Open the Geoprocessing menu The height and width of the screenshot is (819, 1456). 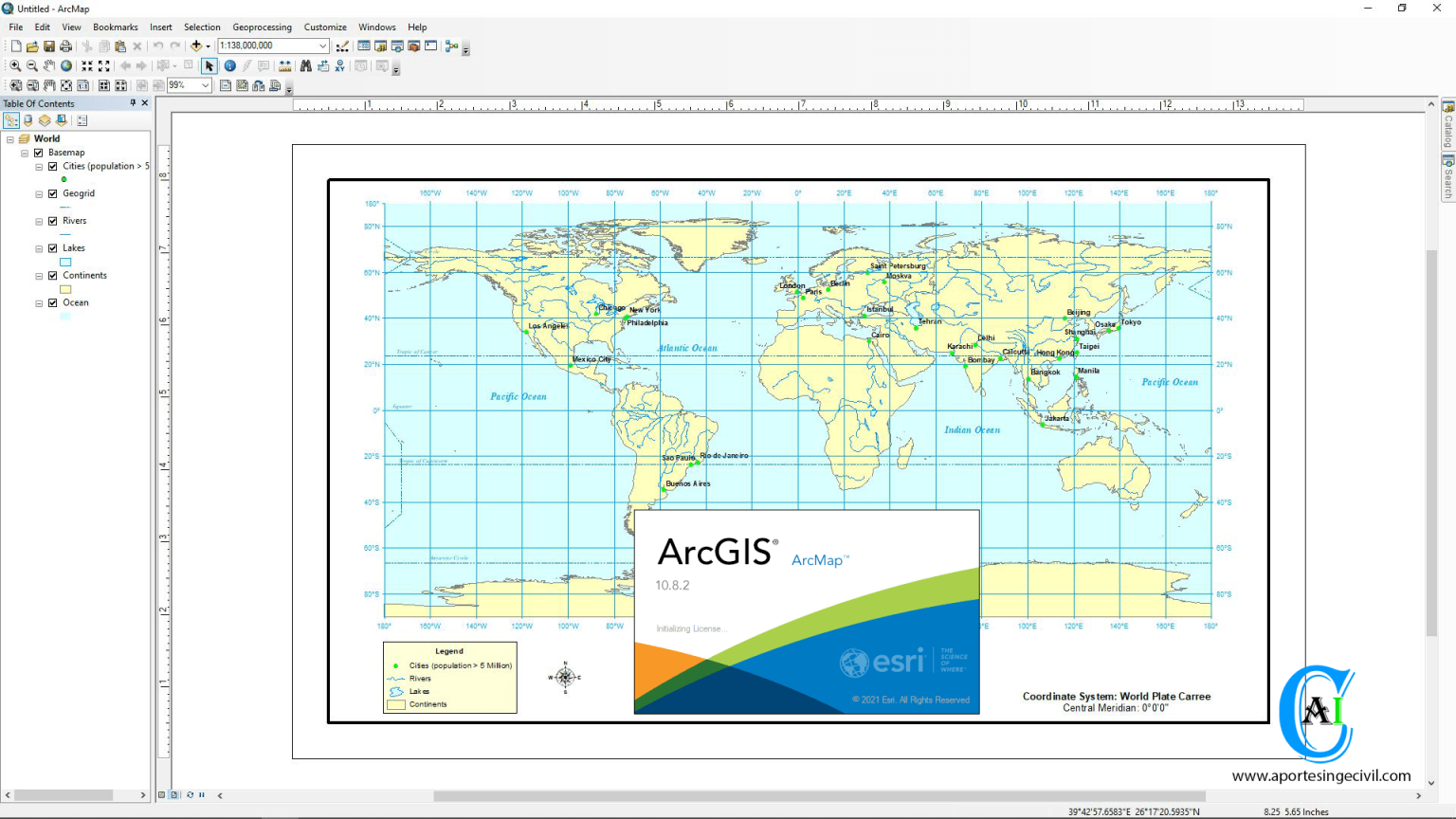pos(263,27)
